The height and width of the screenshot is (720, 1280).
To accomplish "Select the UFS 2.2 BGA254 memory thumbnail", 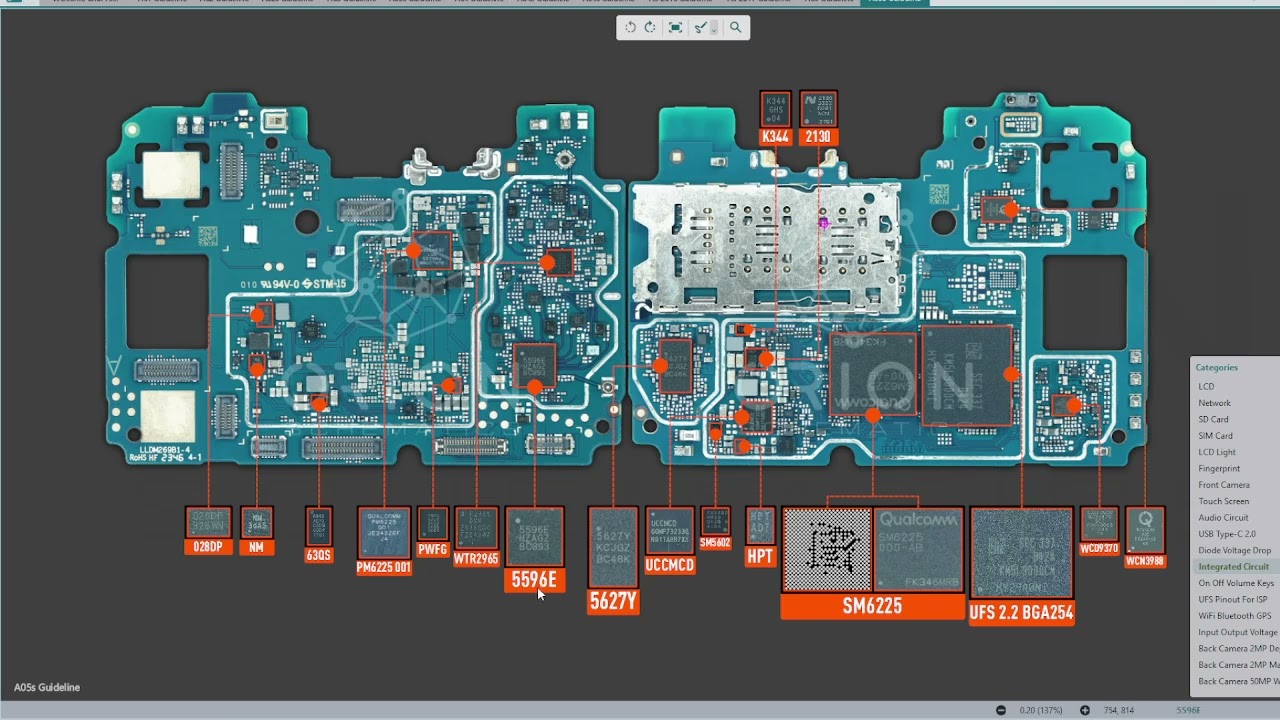I will (x=1021, y=553).
